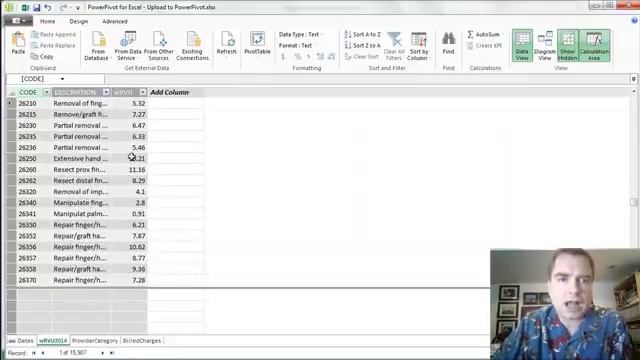
Task: Open the wRVU column filter dropdown
Action: [x=142, y=92]
